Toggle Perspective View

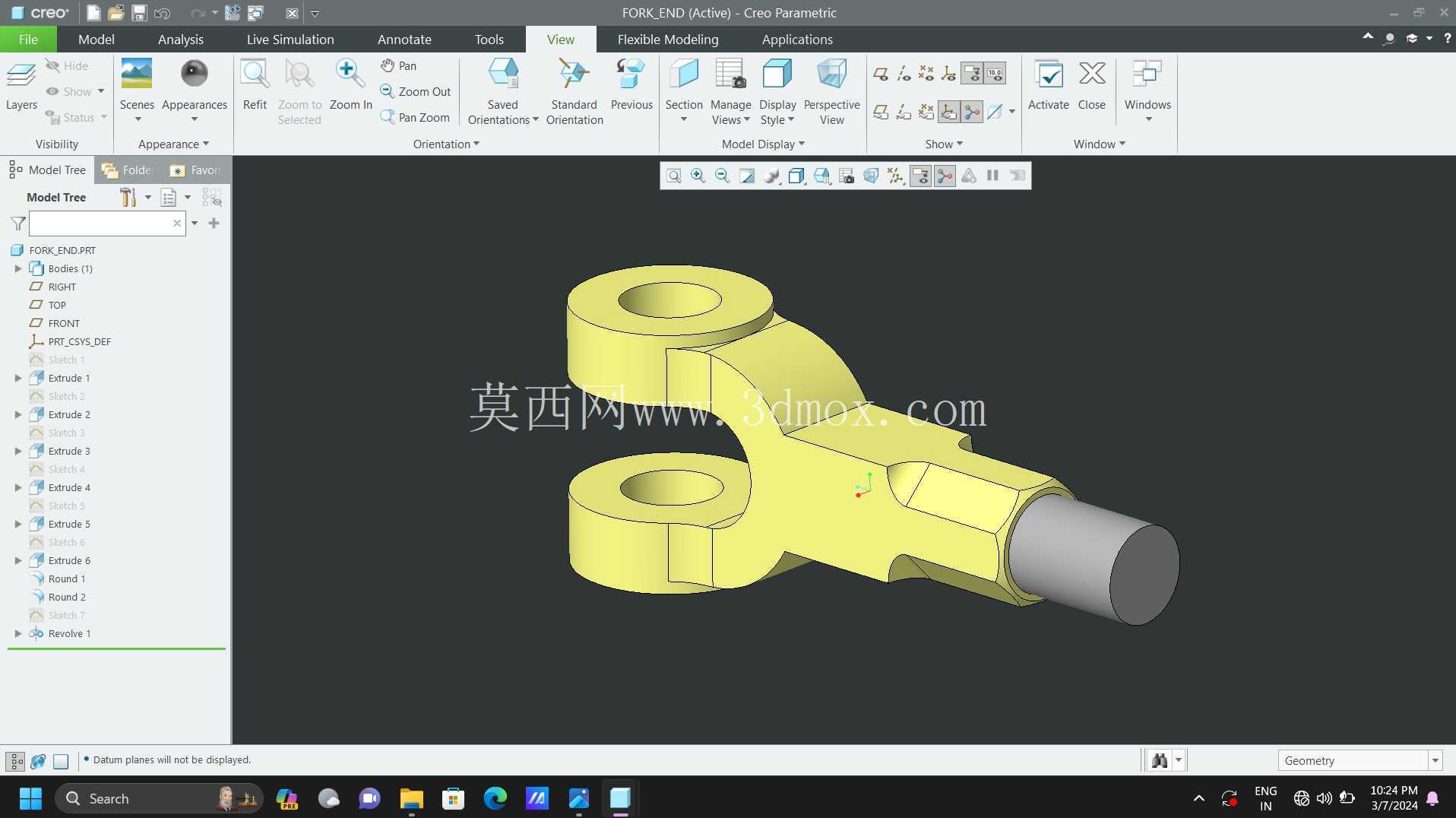coord(831,91)
